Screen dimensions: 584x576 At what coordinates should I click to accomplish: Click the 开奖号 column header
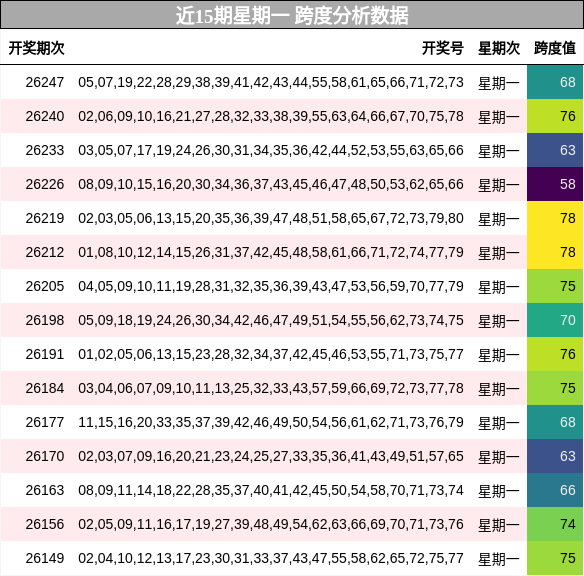[x=442, y=48]
